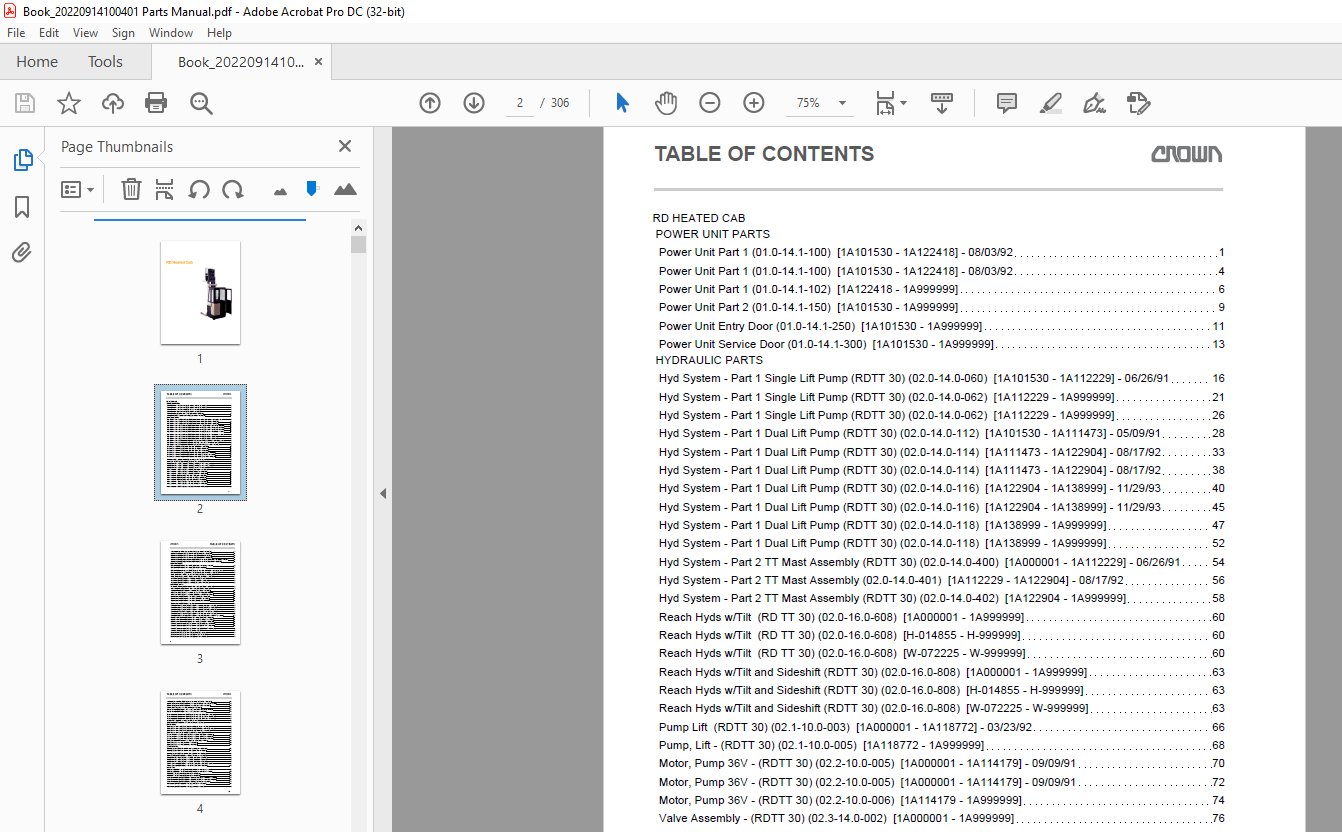Open the File menu
The width and height of the screenshot is (1342, 832).
point(16,33)
